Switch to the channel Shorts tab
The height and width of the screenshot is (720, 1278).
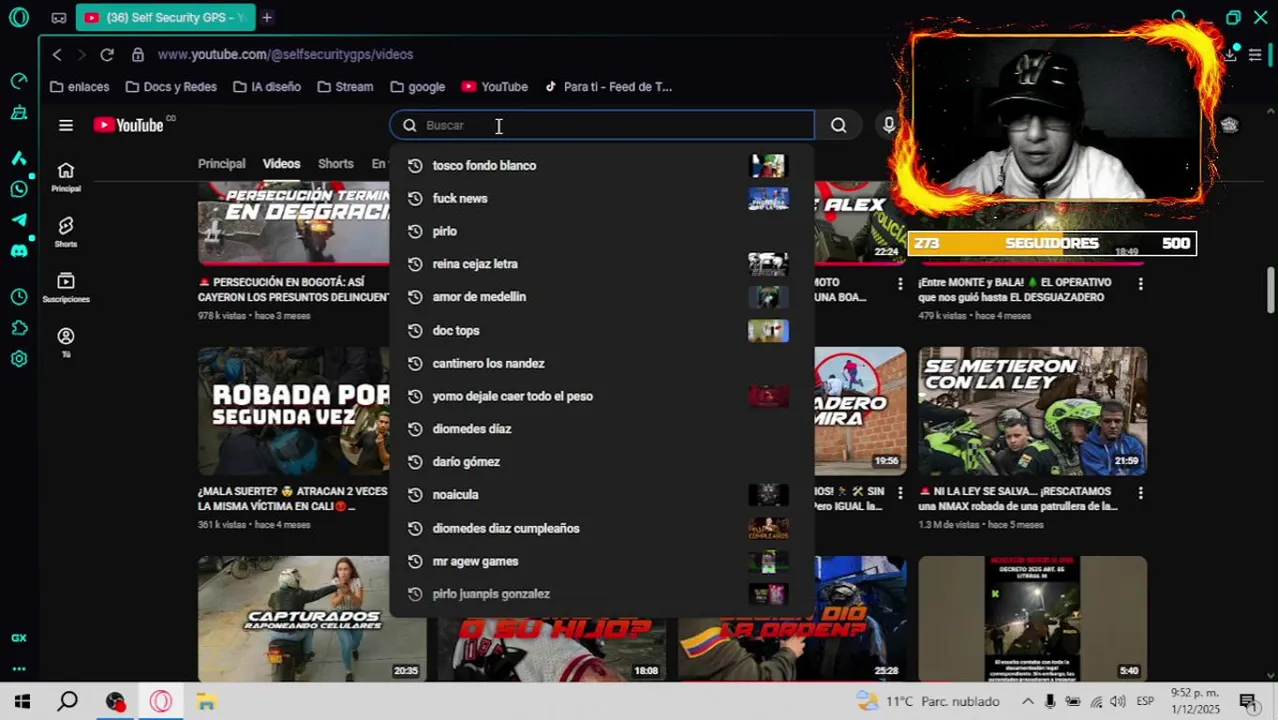point(335,164)
